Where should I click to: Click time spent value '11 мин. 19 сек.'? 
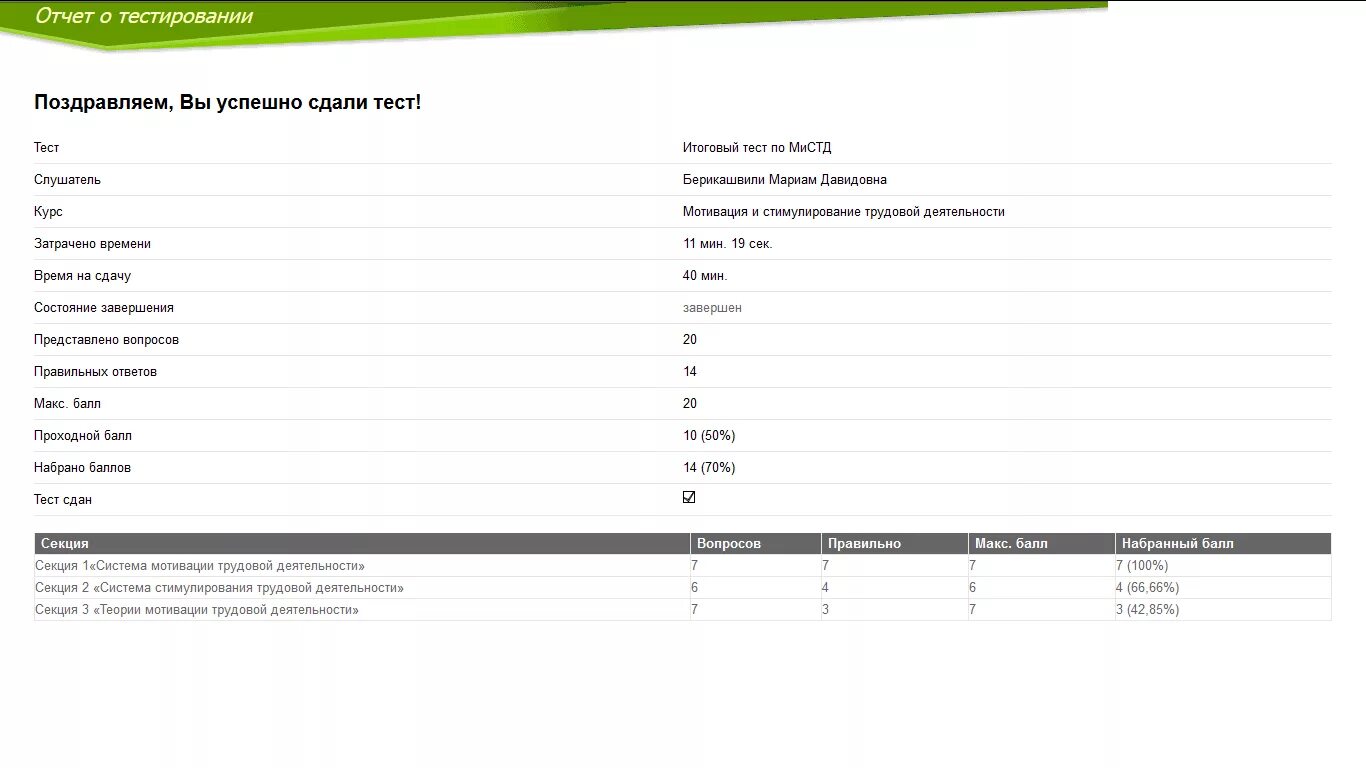pos(728,244)
